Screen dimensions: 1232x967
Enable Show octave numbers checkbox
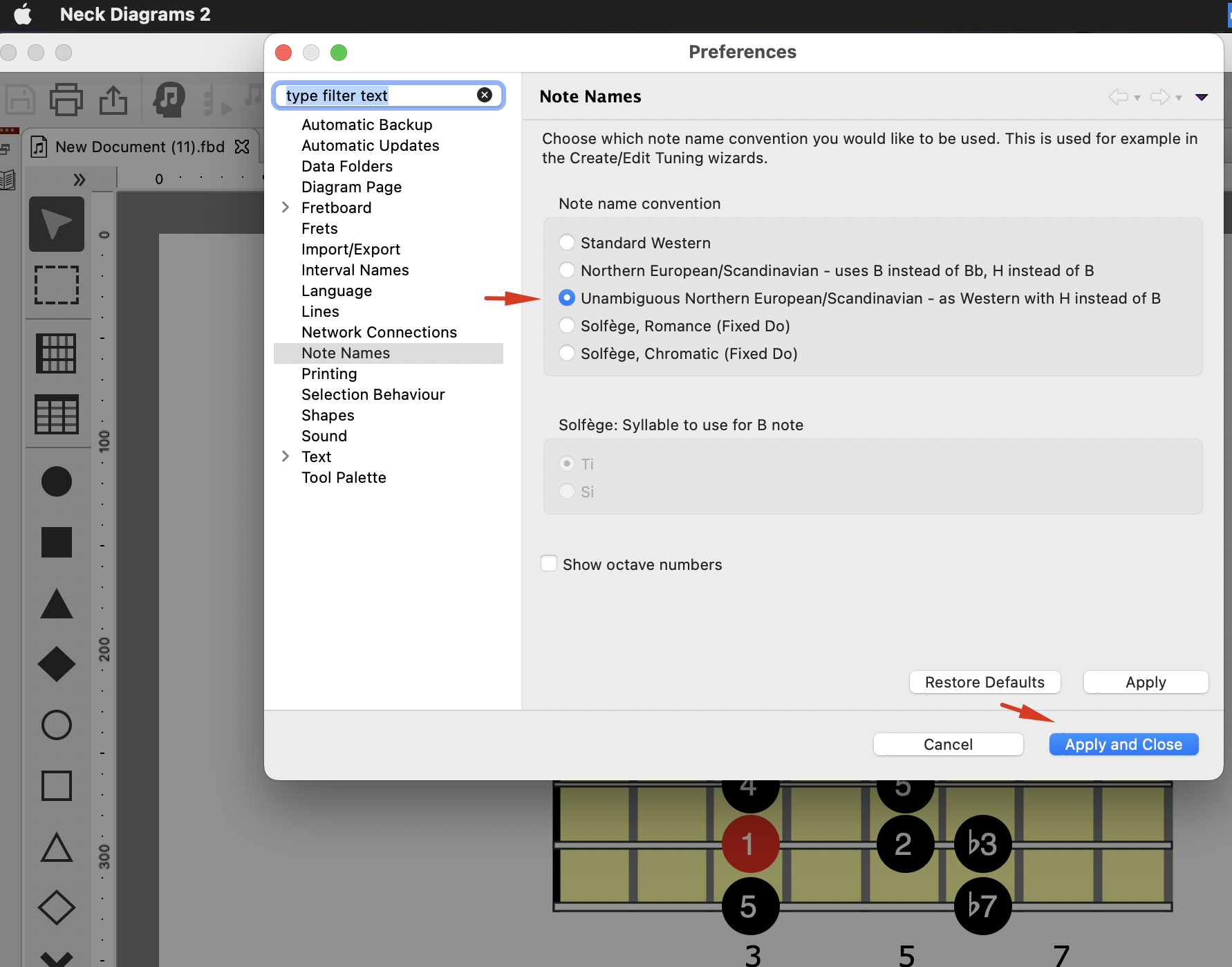click(x=549, y=564)
